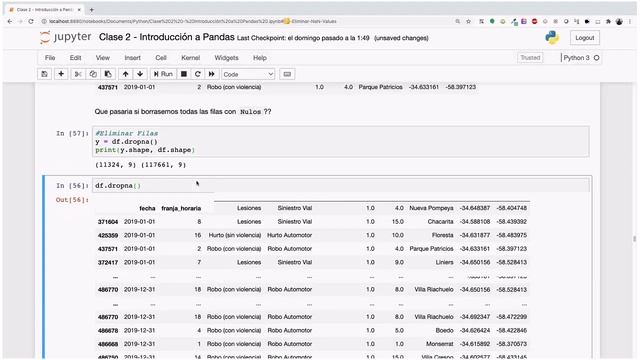Image resolution: width=640 pixels, height=360 pixels.
Task: Click the page vertical scrollbar
Action: pos(635,239)
